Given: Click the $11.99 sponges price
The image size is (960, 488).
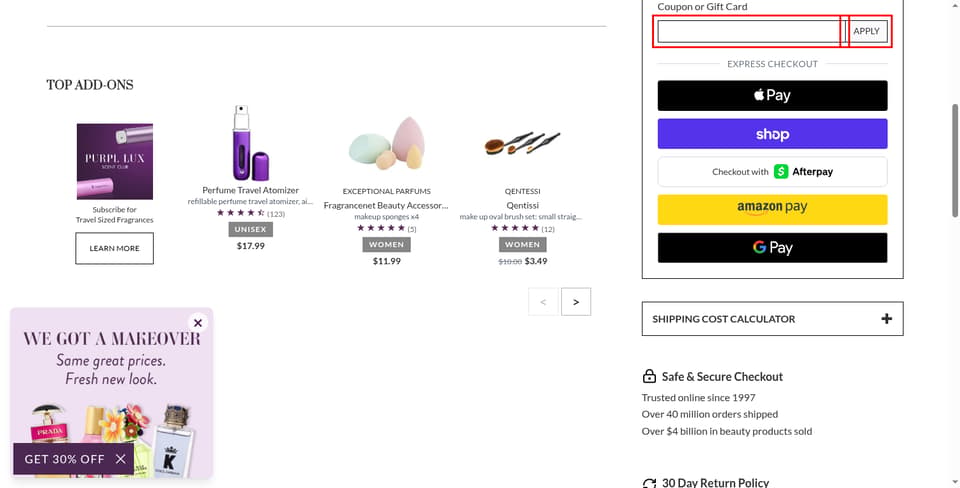Looking at the screenshot, I should 386,261.
